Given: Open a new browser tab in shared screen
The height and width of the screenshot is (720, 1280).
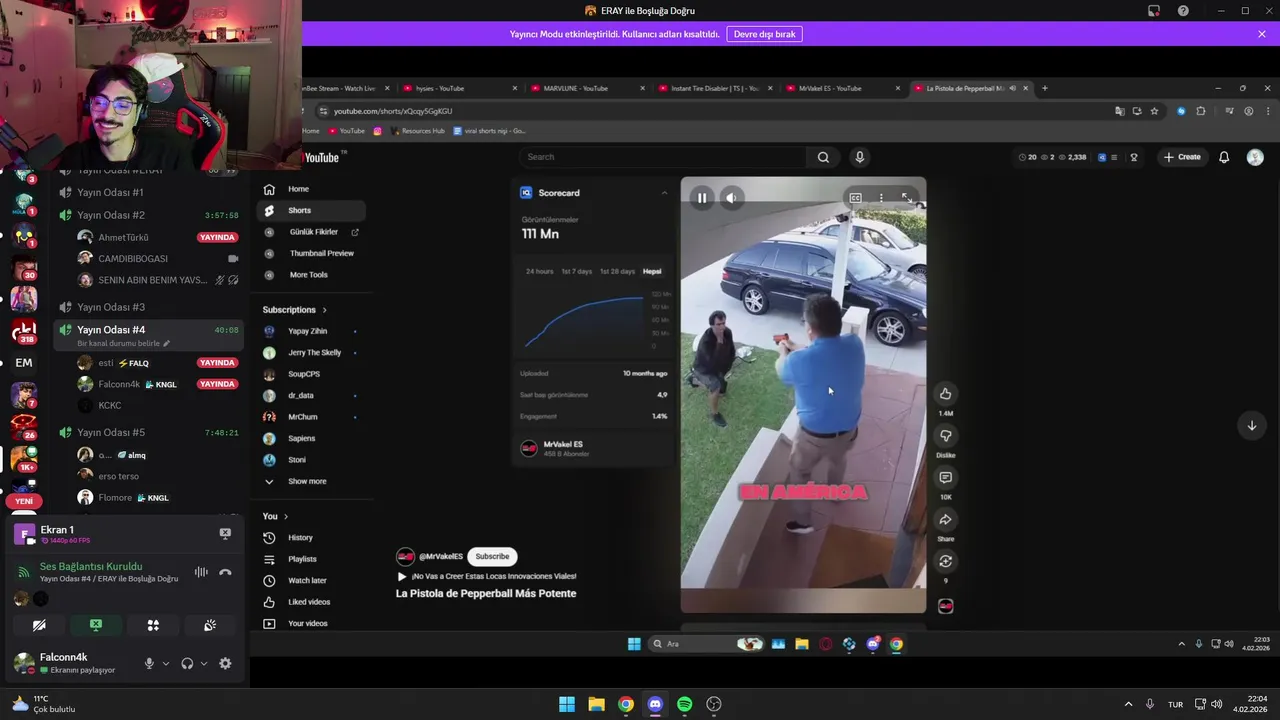Looking at the screenshot, I should (1045, 88).
